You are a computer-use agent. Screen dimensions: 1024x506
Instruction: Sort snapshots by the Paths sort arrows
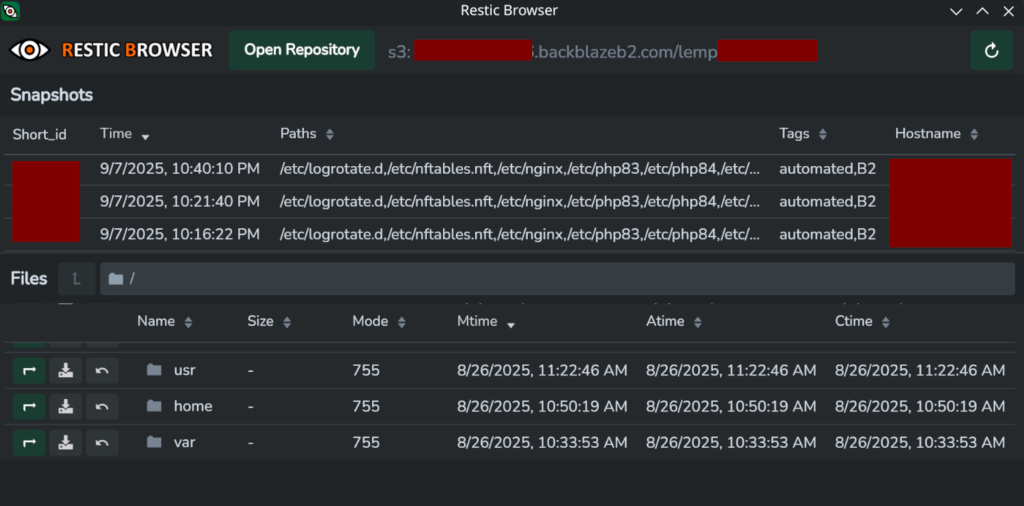click(330, 134)
